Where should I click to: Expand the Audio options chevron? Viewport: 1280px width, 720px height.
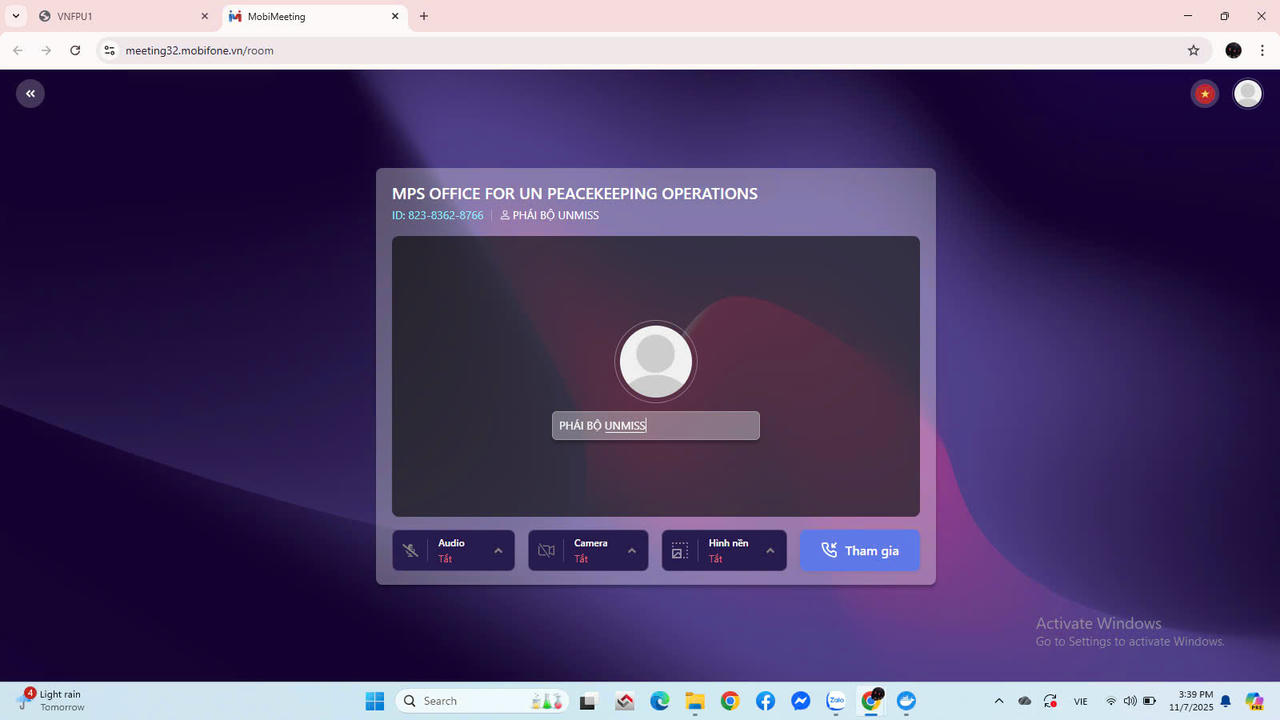[498, 551]
